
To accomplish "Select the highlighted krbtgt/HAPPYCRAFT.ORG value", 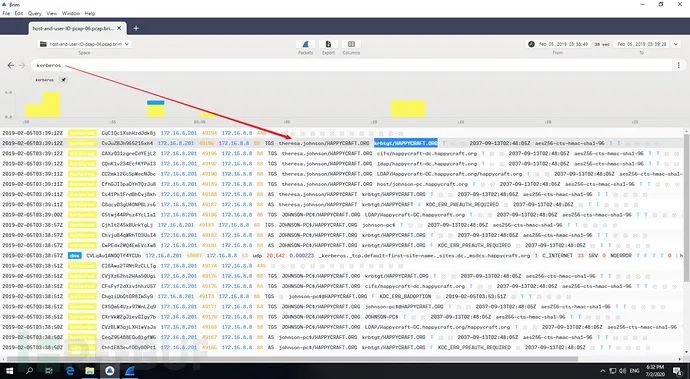I will (x=406, y=143).
